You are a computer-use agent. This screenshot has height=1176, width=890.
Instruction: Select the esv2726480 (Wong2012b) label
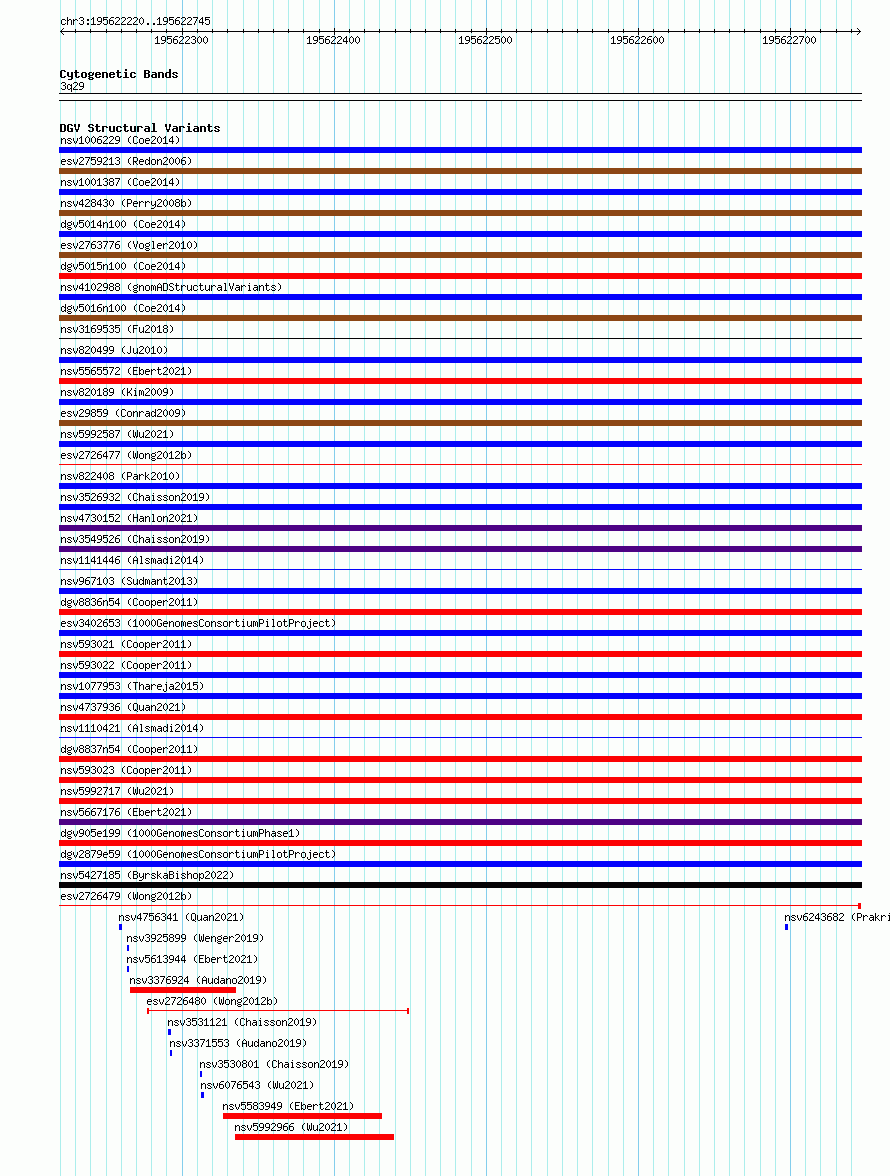tap(212, 1001)
